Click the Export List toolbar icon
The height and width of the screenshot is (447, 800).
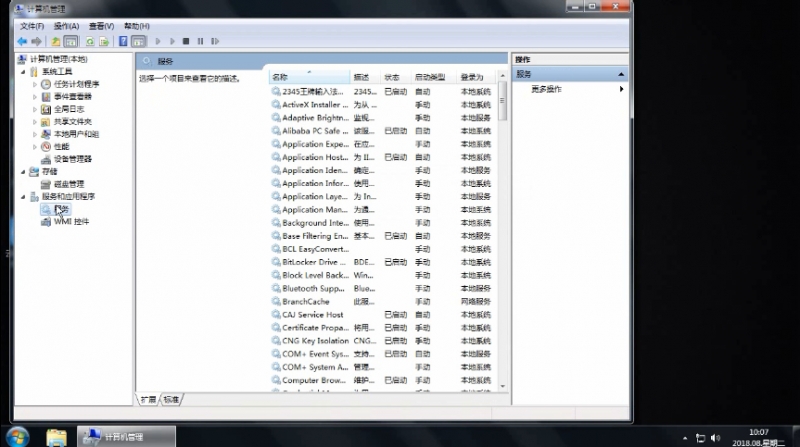coord(104,41)
